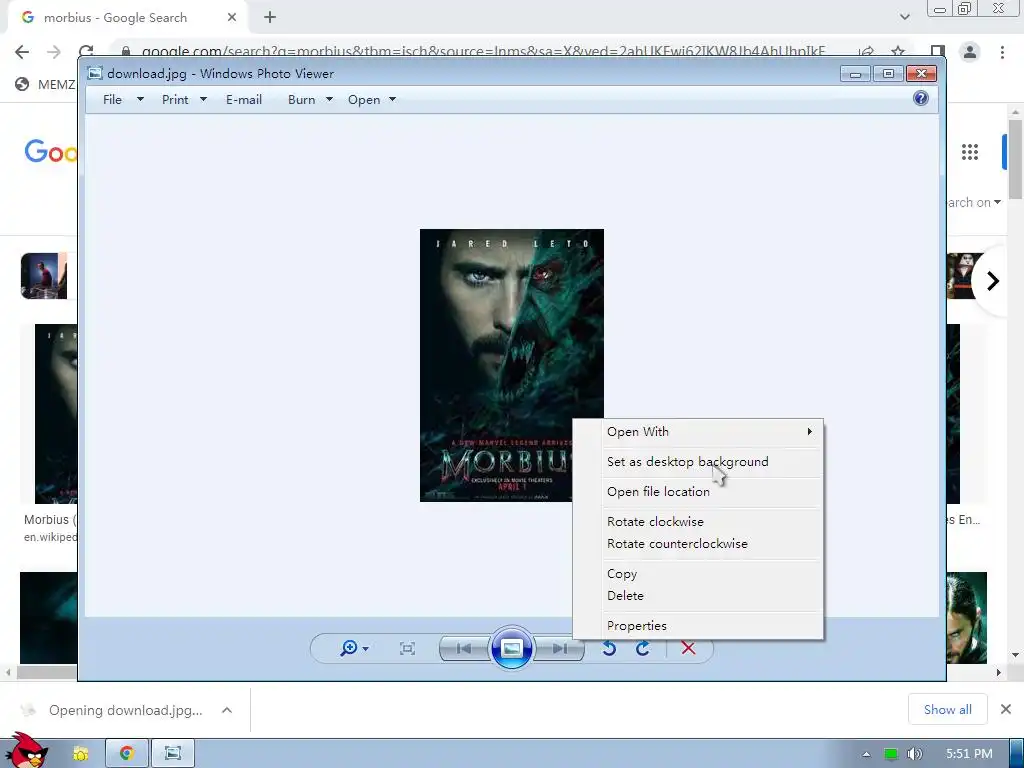
Task: Open Chrome three-dot menu
Action: (1002, 52)
